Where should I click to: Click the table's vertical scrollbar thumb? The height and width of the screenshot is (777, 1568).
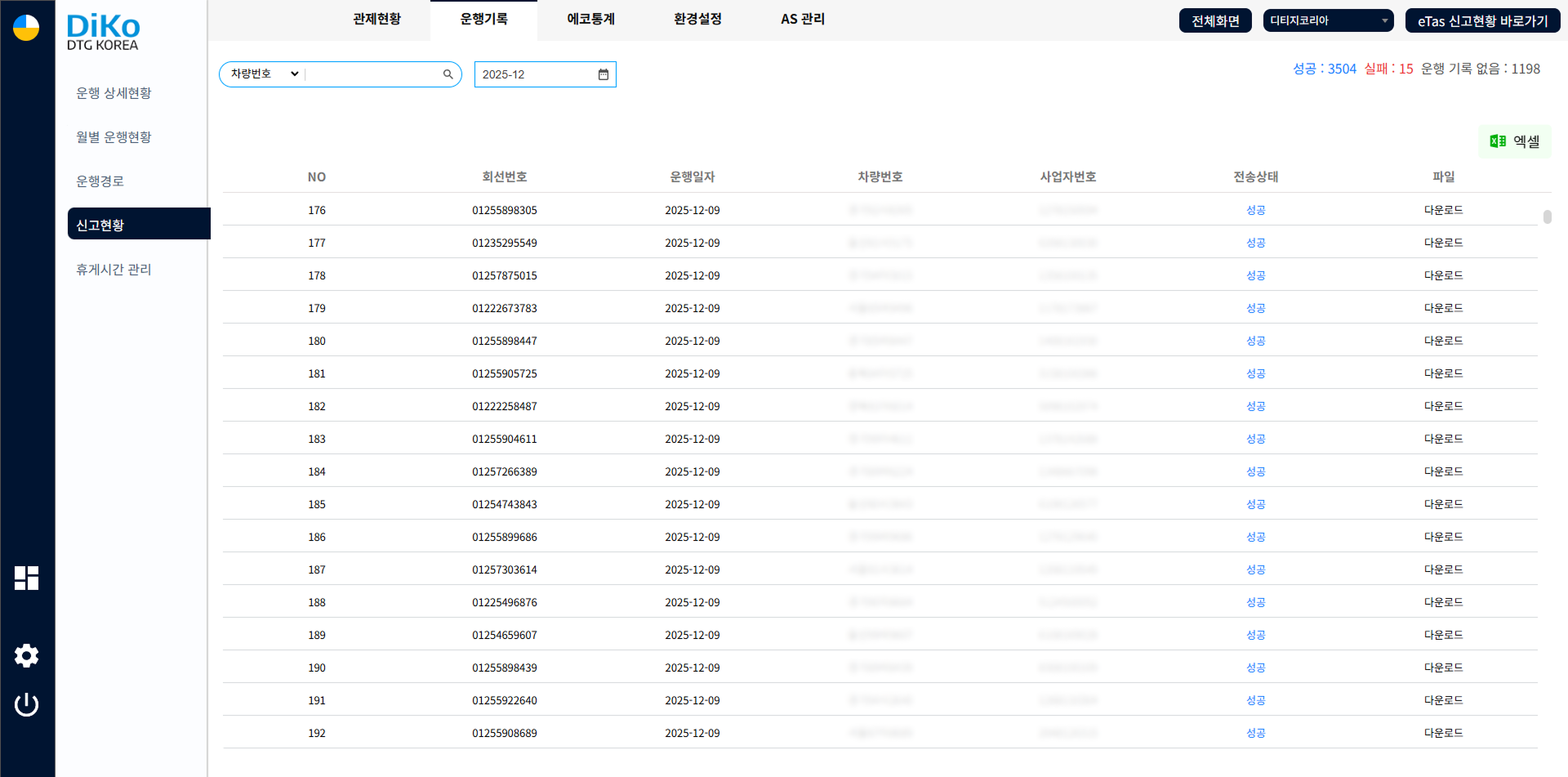coord(1547,217)
